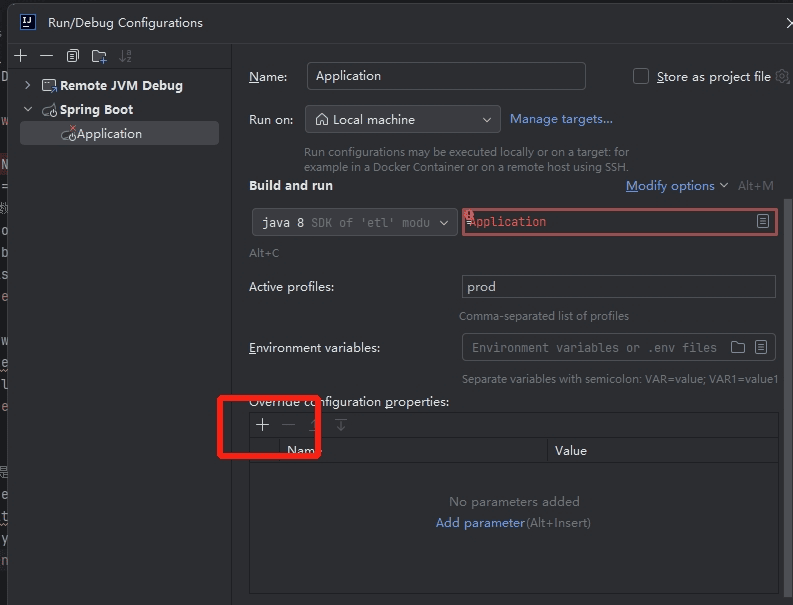This screenshot has width=793, height=605.
Task: Click Manage targets link
Action: coord(561,119)
